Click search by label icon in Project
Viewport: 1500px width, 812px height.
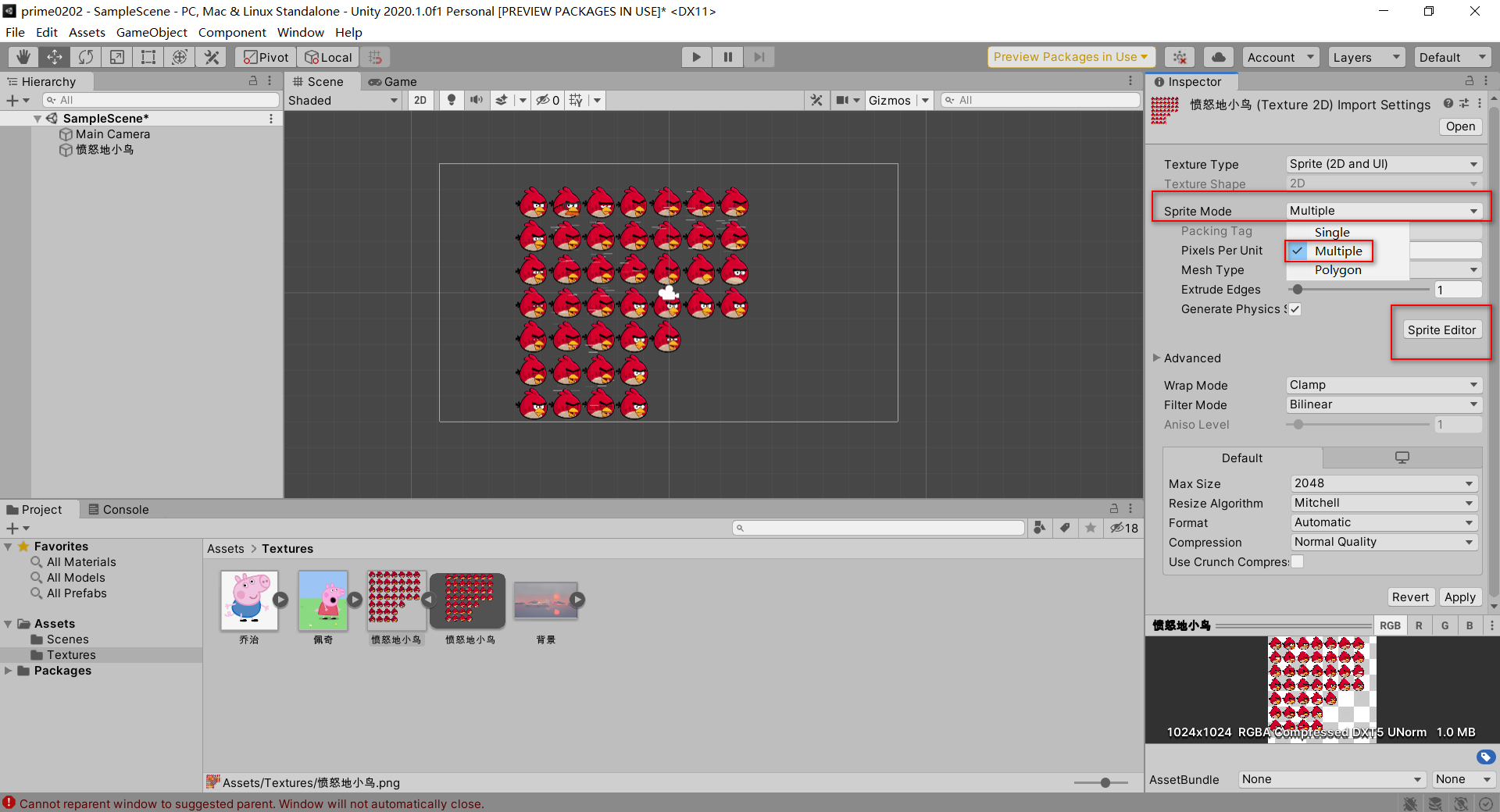[1065, 528]
